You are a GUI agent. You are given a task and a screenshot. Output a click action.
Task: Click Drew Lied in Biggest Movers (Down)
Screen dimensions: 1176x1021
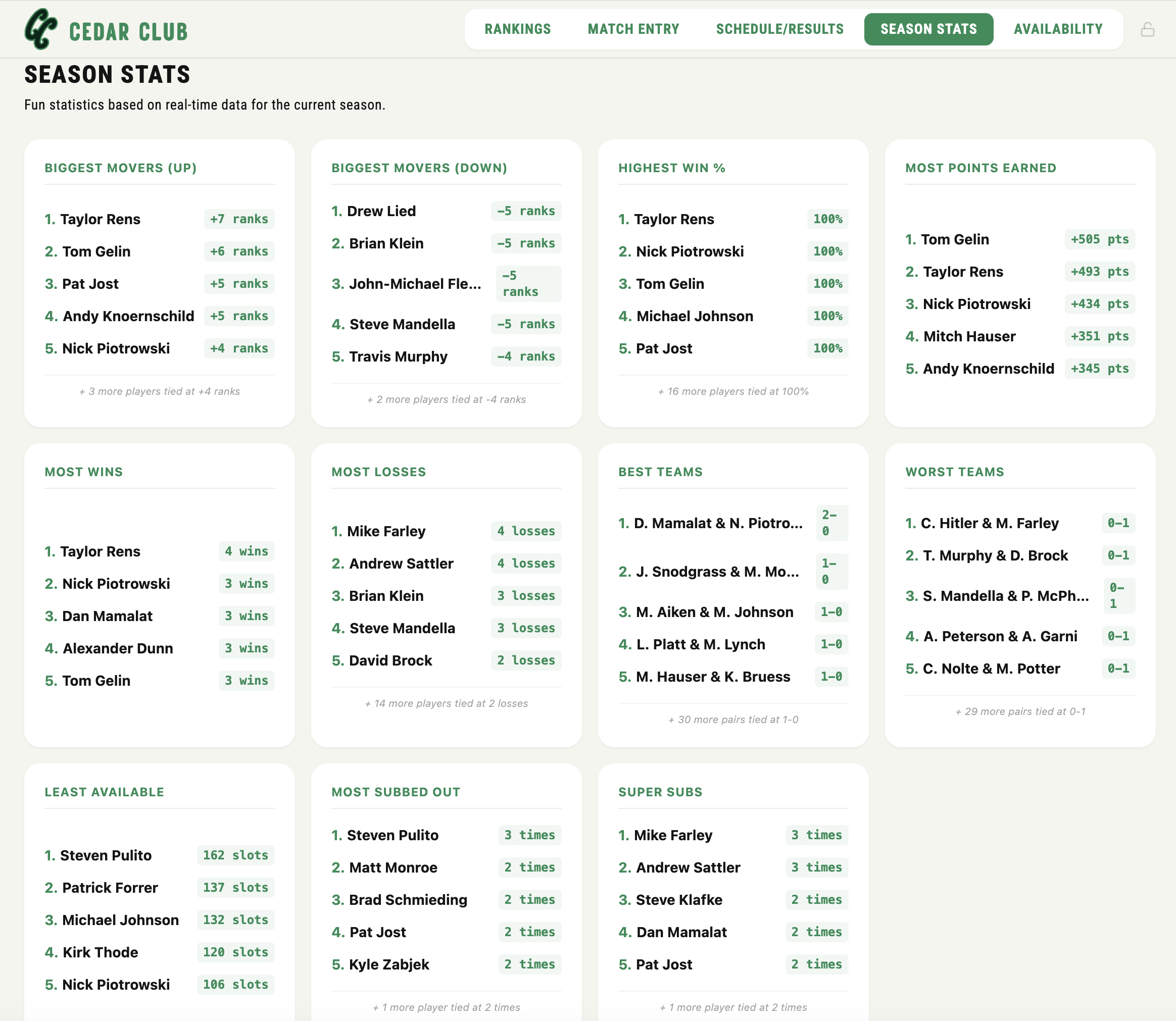pos(381,212)
